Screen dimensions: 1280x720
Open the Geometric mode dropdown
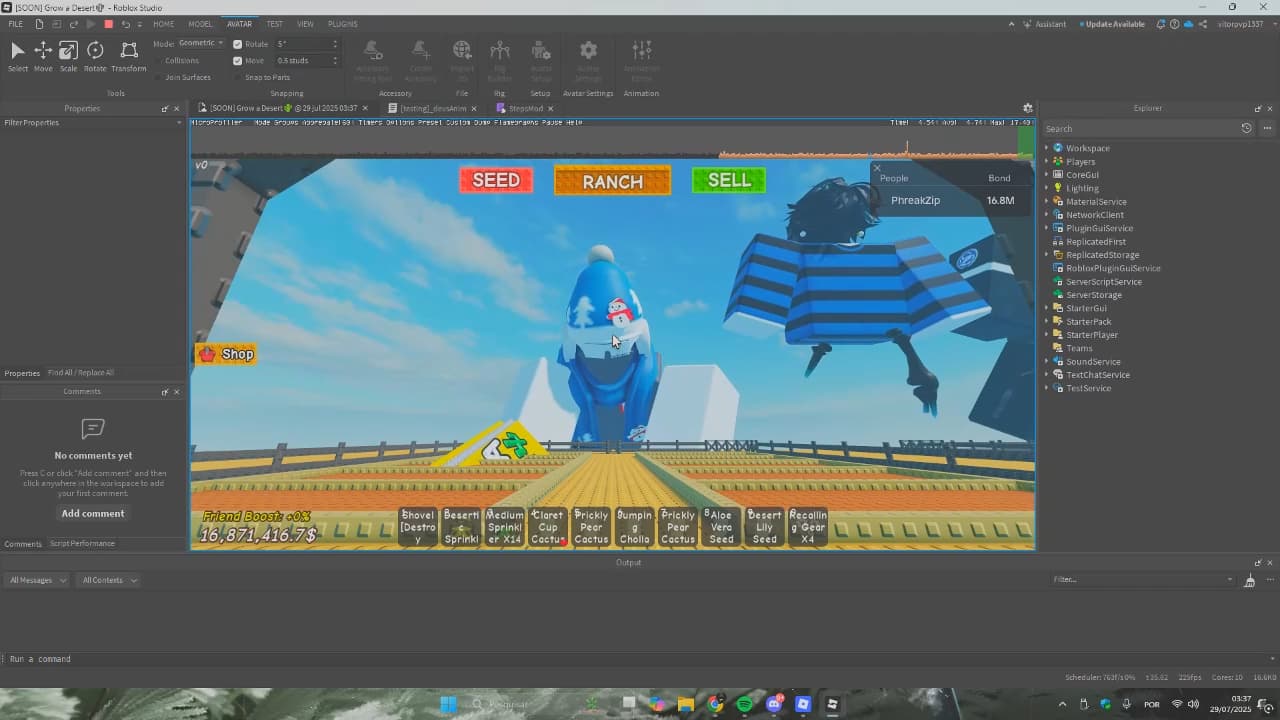[x=201, y=43]
